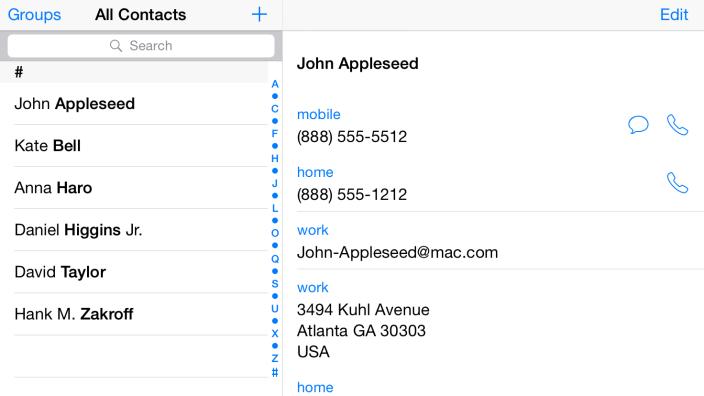704x396 pixels.
Task: Jump to letter Z in index
Action: point(275,358)
